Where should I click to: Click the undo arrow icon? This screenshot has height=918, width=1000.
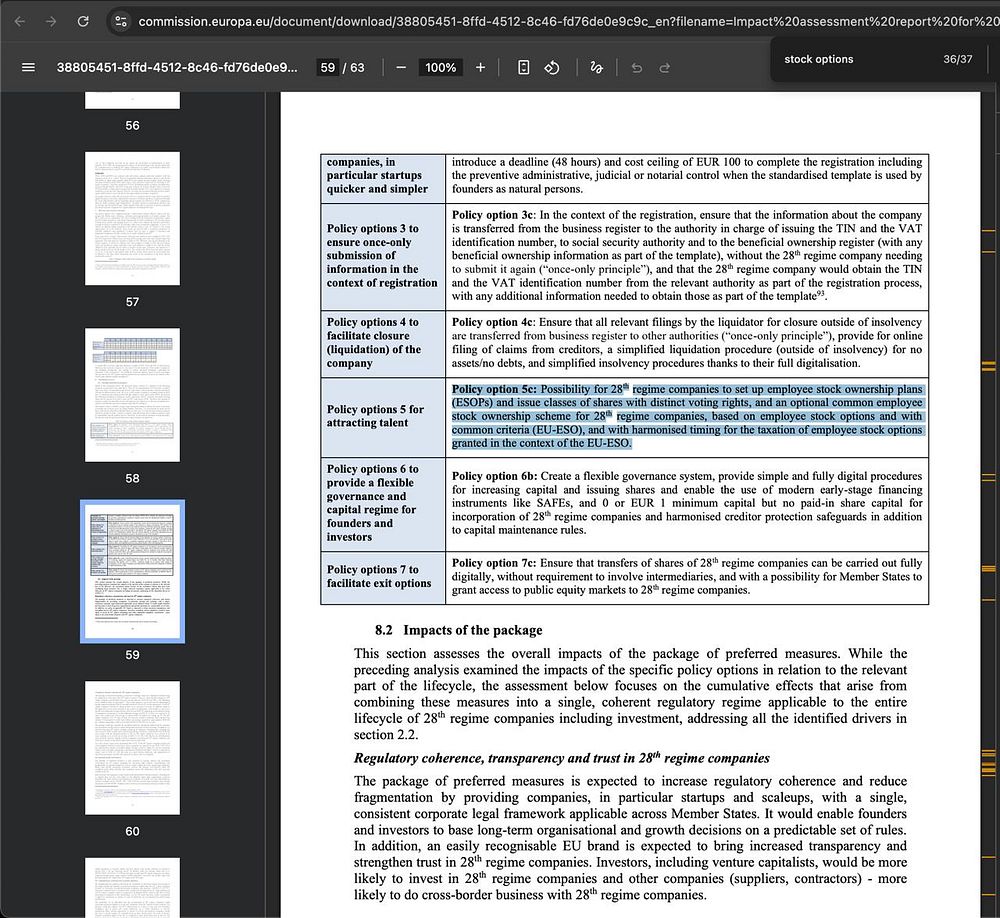pyautogui.click(x=636, y=67)
